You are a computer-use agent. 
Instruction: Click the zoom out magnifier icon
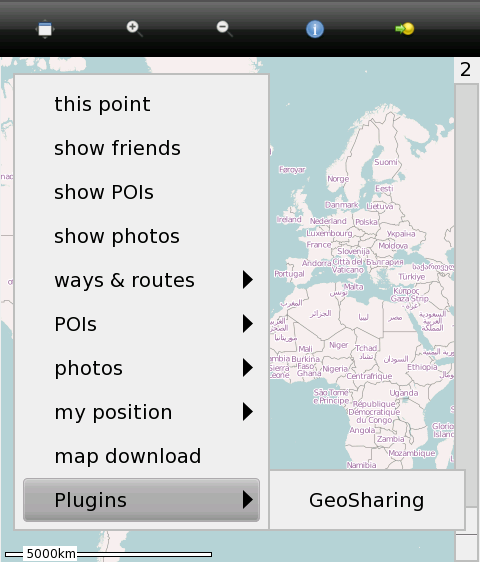coord(224,29)
